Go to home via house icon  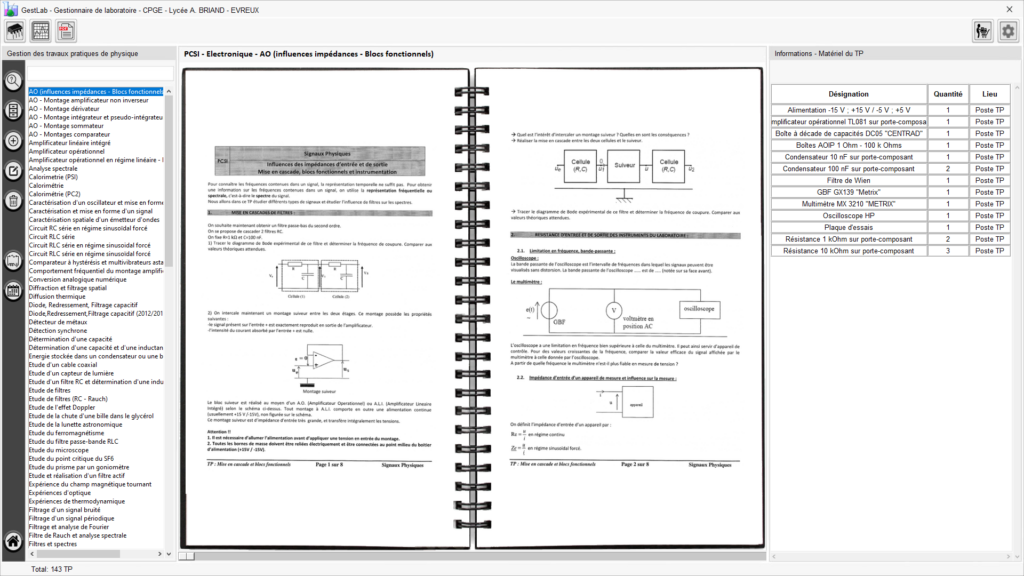click(13, 542)
